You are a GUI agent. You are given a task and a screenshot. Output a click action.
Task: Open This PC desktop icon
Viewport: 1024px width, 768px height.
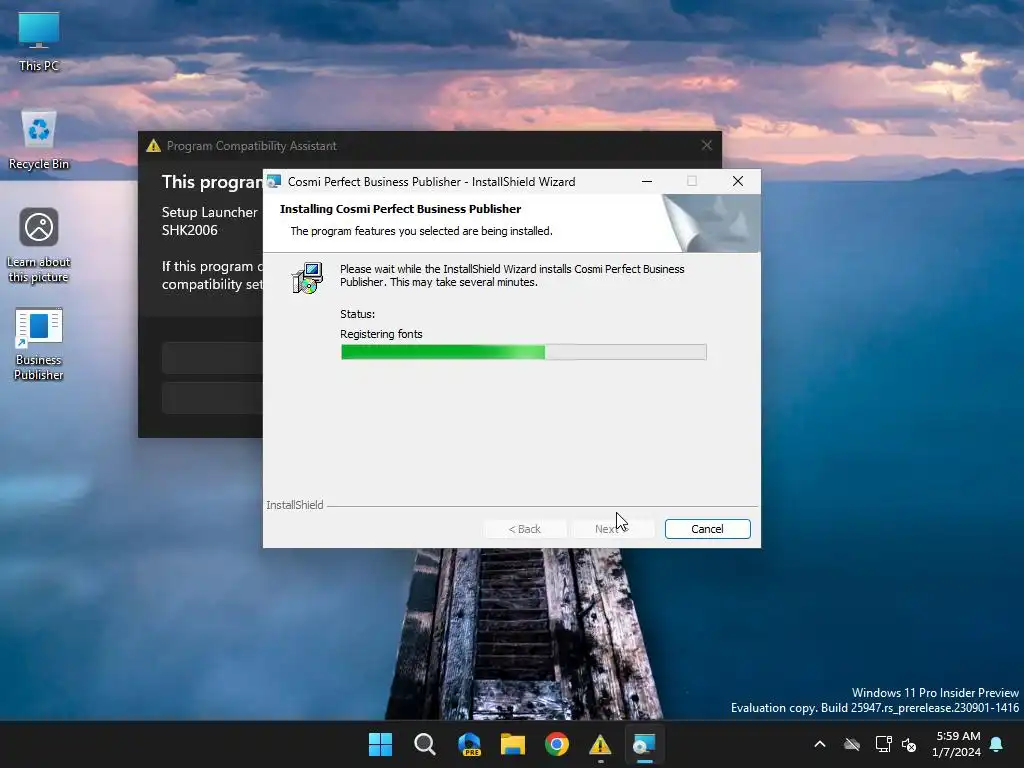(39, 42)
